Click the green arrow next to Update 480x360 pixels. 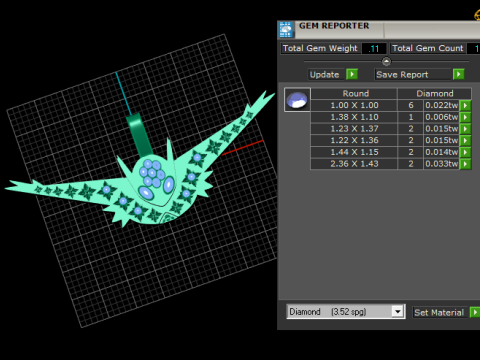352,74
